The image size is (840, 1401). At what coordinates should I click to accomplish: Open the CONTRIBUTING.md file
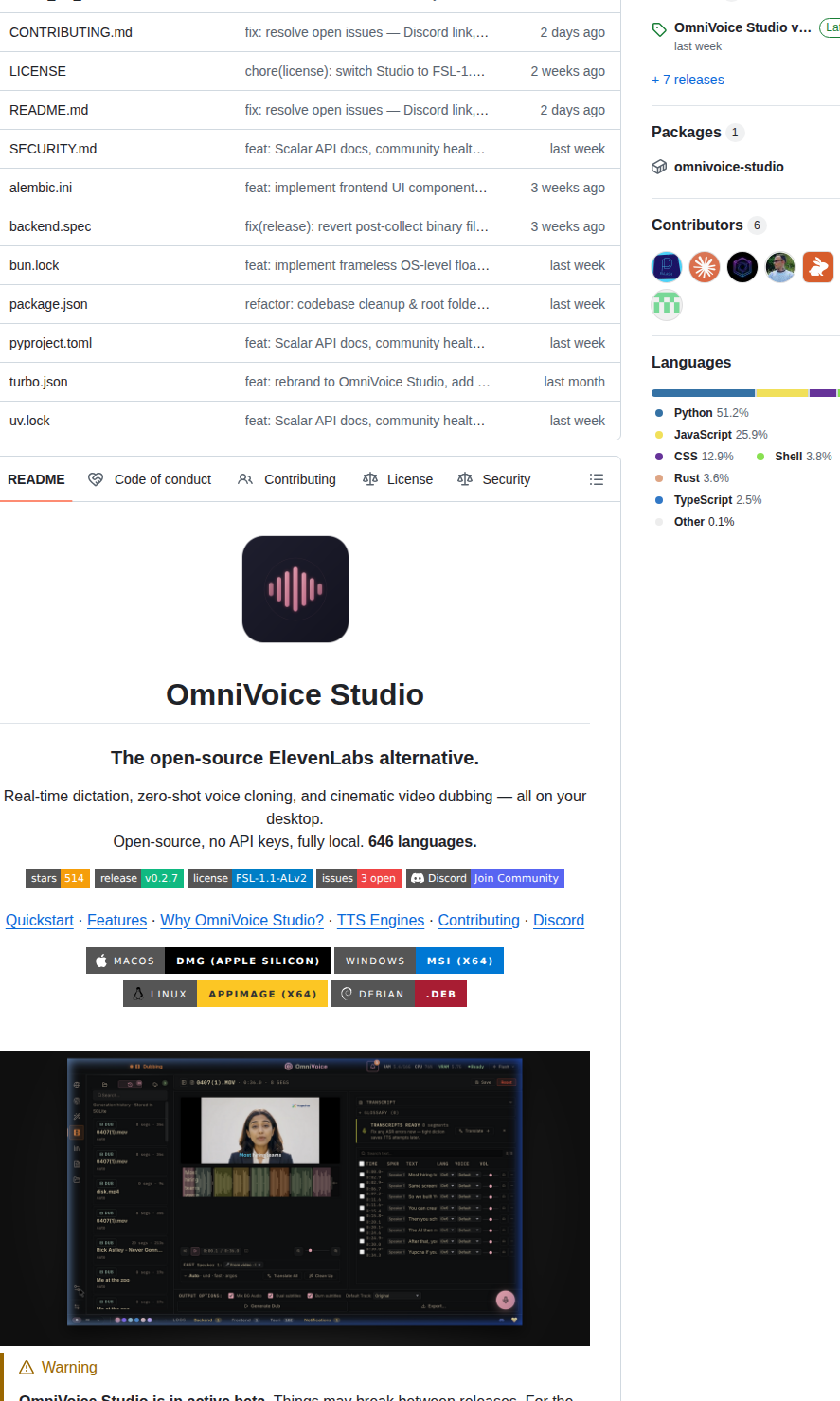(71, 32)
